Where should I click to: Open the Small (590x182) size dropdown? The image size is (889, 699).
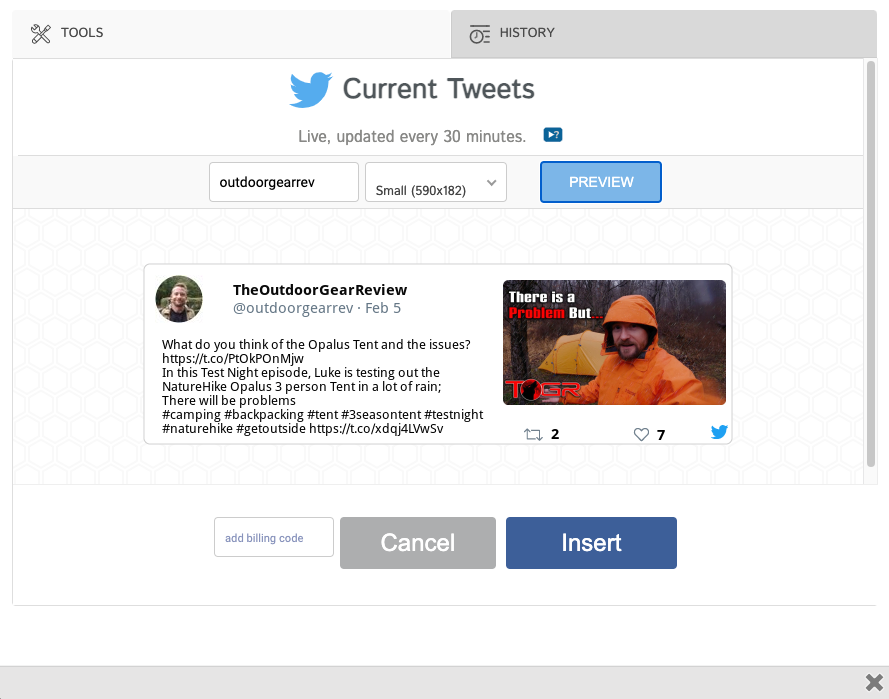click(x=435, y=182)
